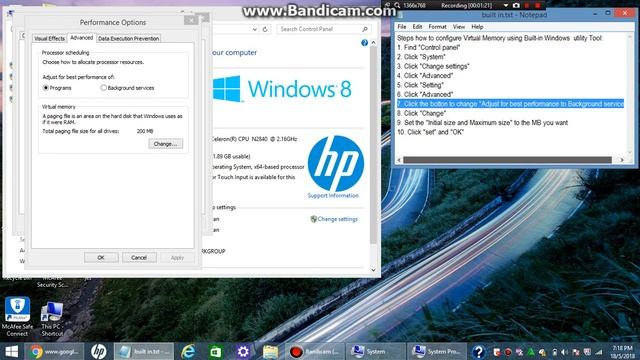
Task: Click the Change... virtual memory button
Action: tap(165, 144)
